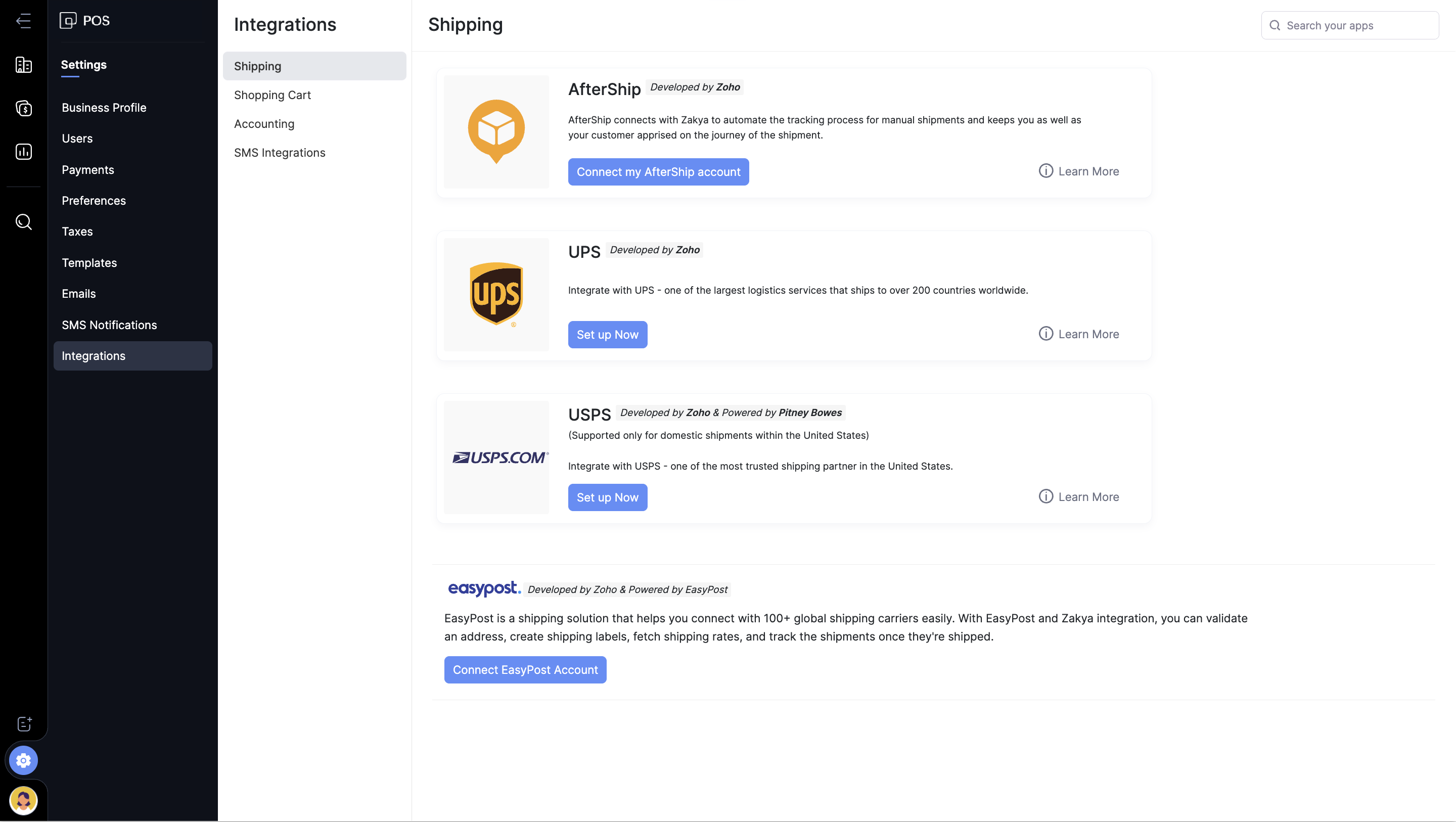
Task: Open SMS Integrations section
Action: tap(279, 153)
